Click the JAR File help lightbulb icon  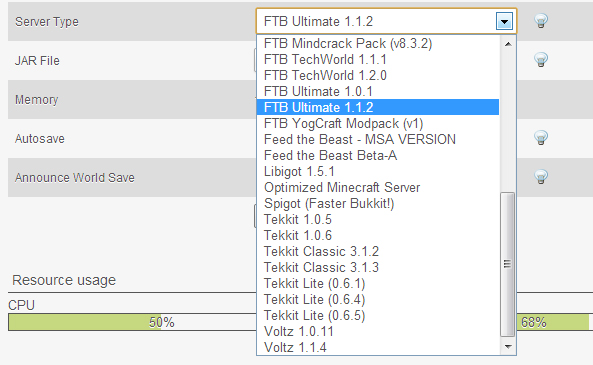coord(541,59)
